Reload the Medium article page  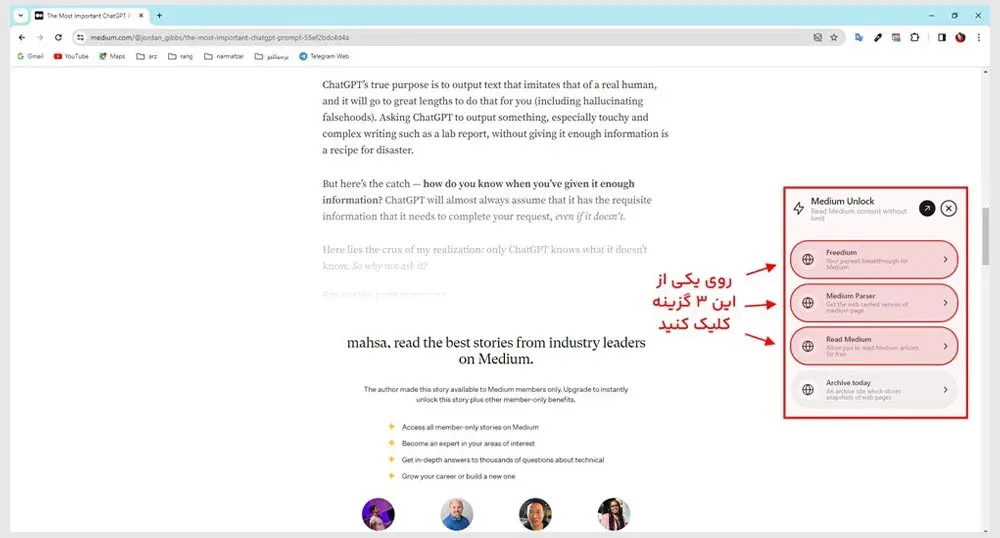tap(58, 38)
